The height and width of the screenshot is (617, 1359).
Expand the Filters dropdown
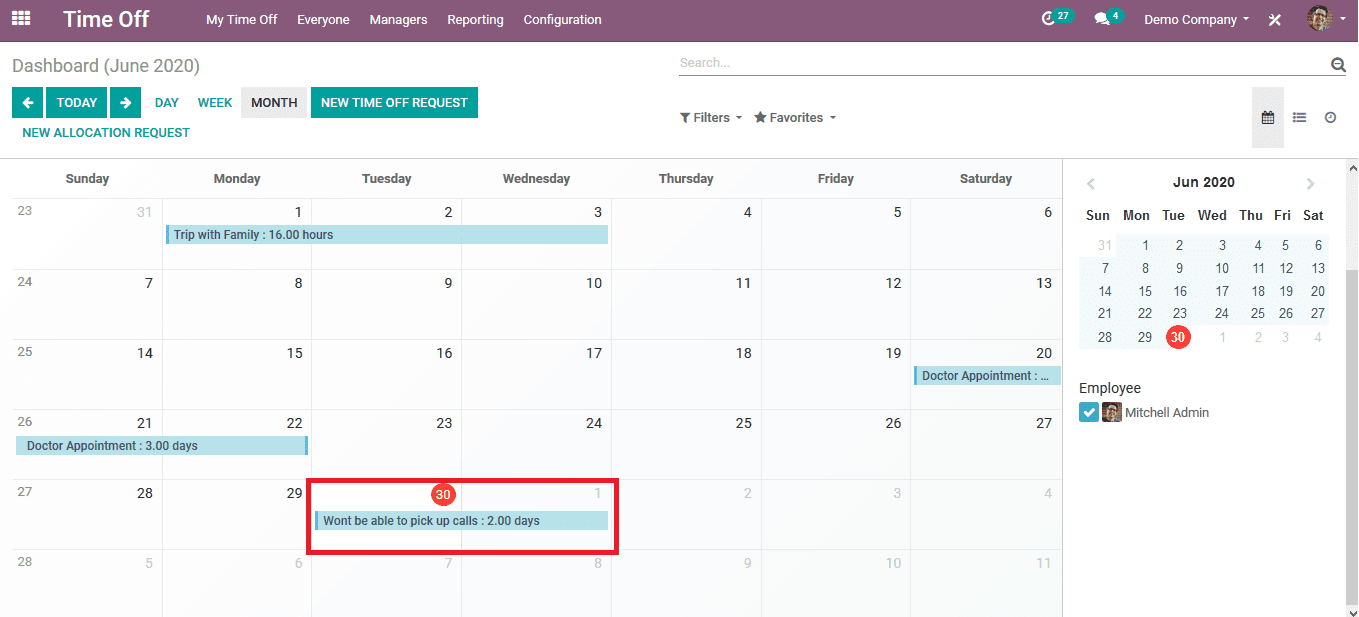point(711,118)
